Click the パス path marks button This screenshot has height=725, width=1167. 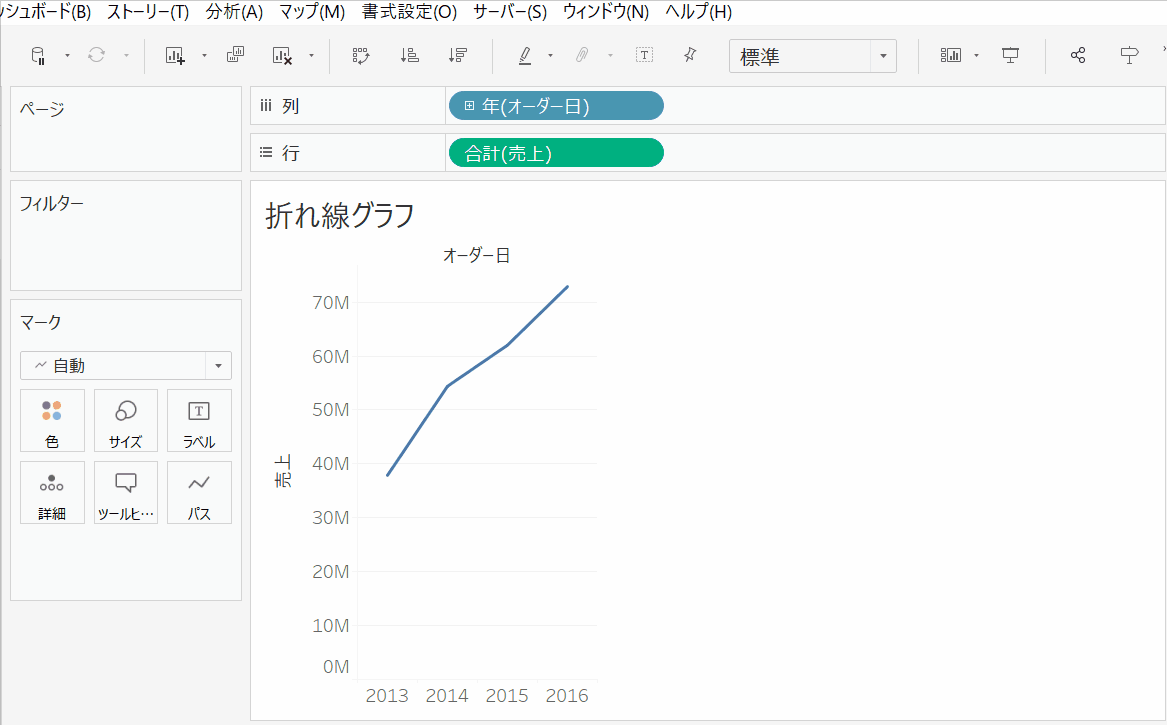(199, 493)
